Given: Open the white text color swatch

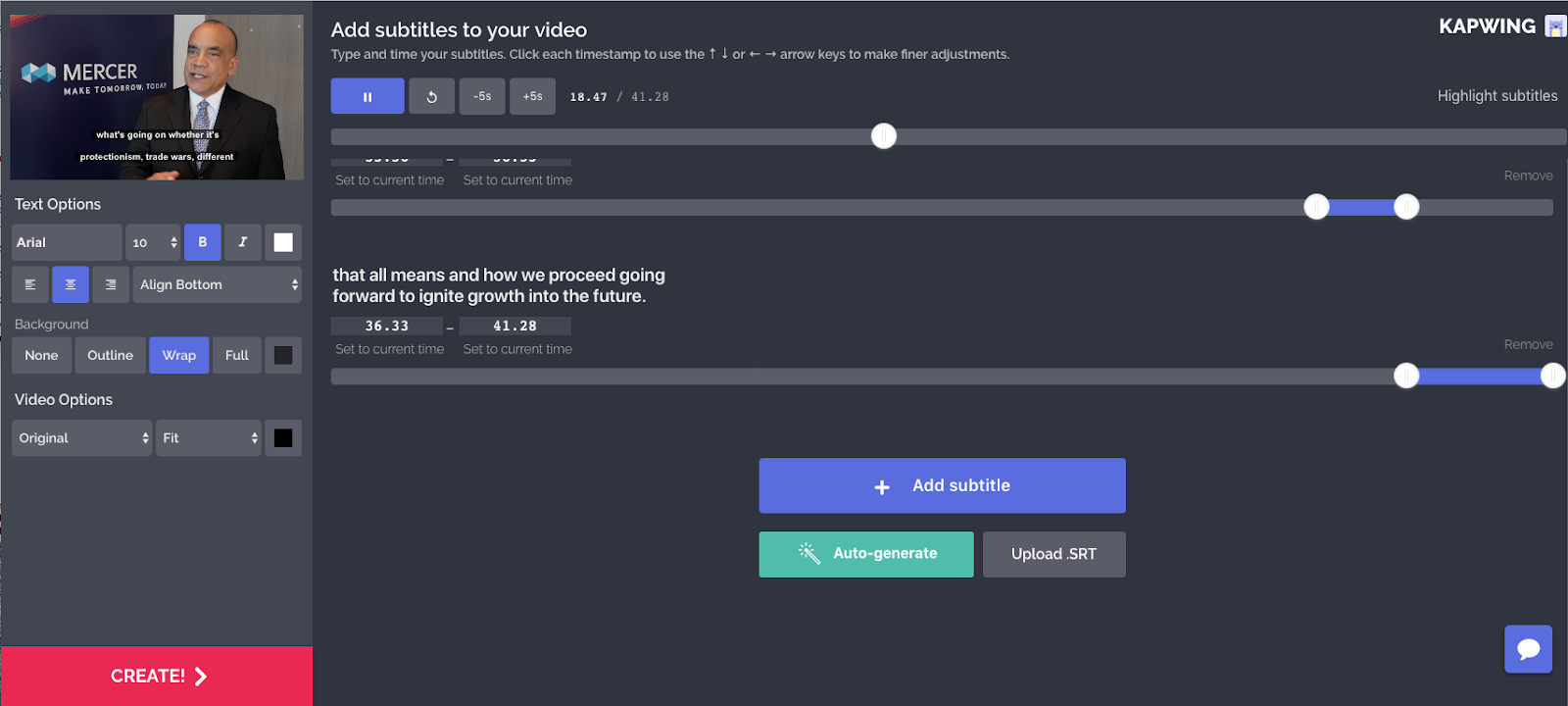Looking at the screenshot, I should 283,242.
